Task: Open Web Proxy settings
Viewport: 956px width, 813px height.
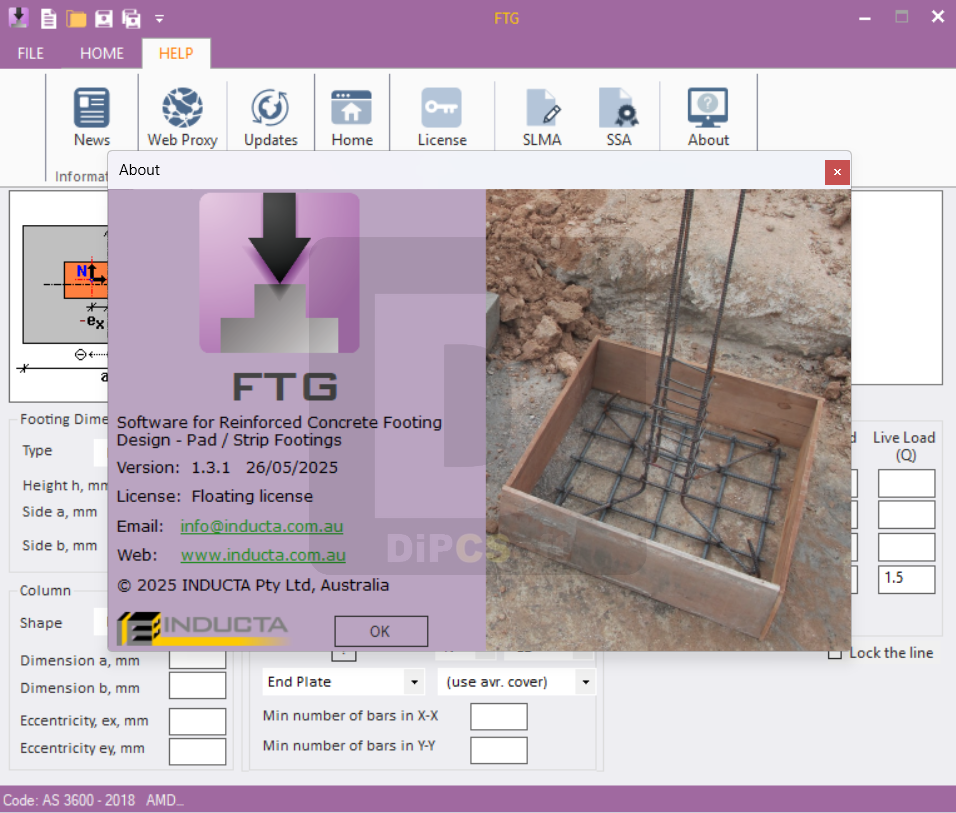Action: tap(182, 117)
